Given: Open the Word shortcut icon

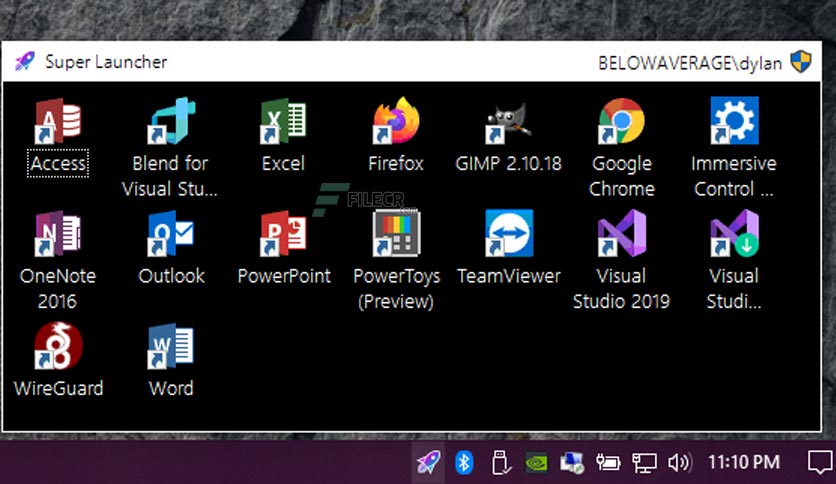Looking at the screenshot, I should tap(171, 345).
